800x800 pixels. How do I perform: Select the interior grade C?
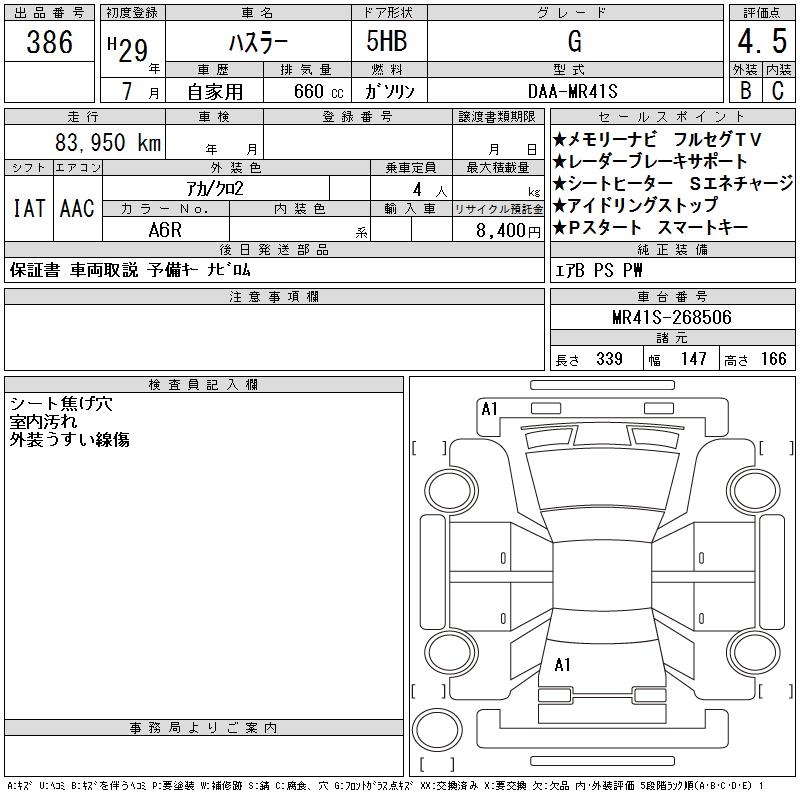(778, 91)
